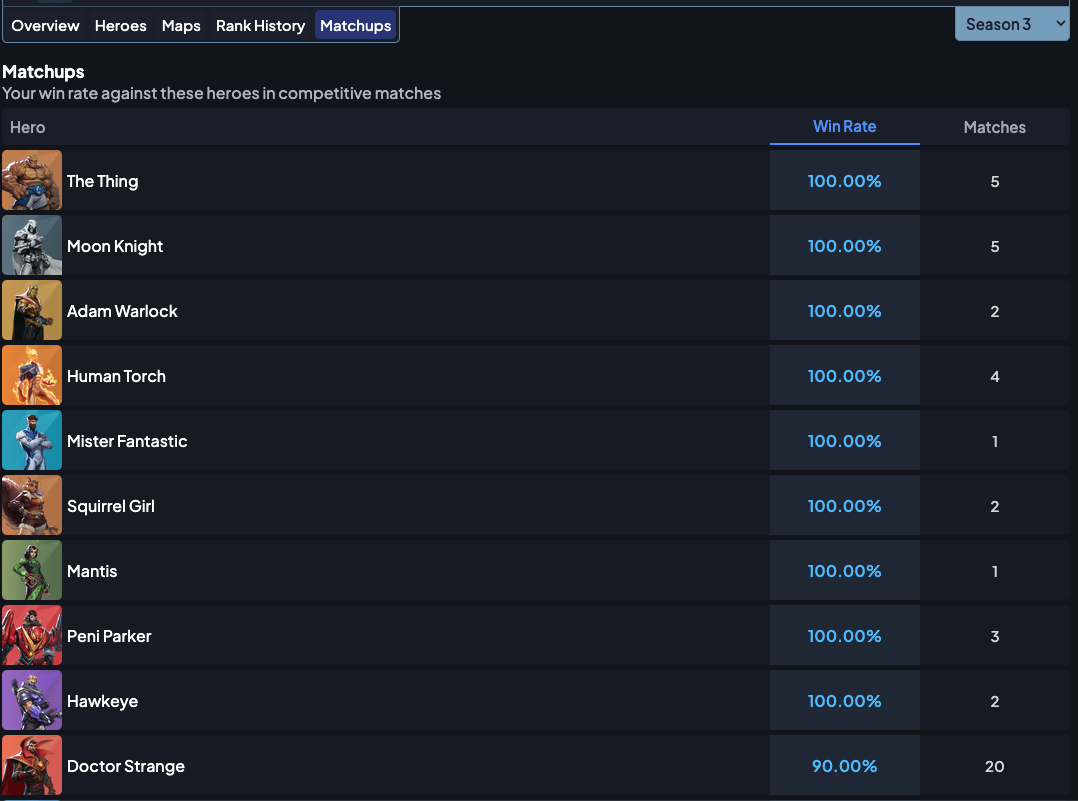
Task: Click the Mantis hero avatar
Action: click(32, 570)
